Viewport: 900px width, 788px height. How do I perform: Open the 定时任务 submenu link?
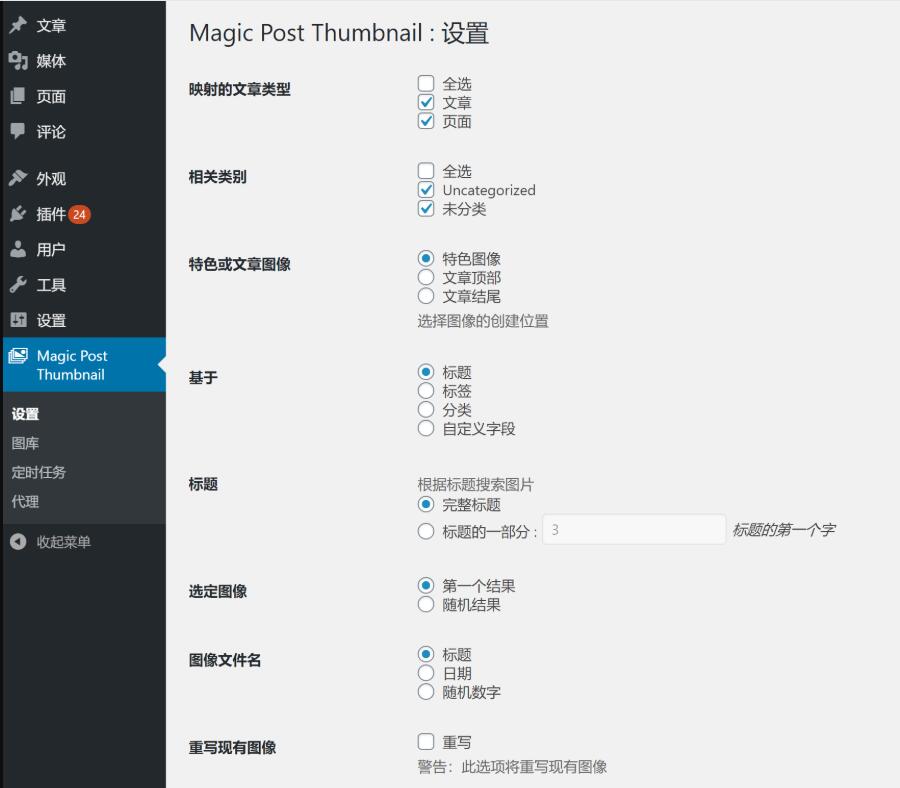38,472
